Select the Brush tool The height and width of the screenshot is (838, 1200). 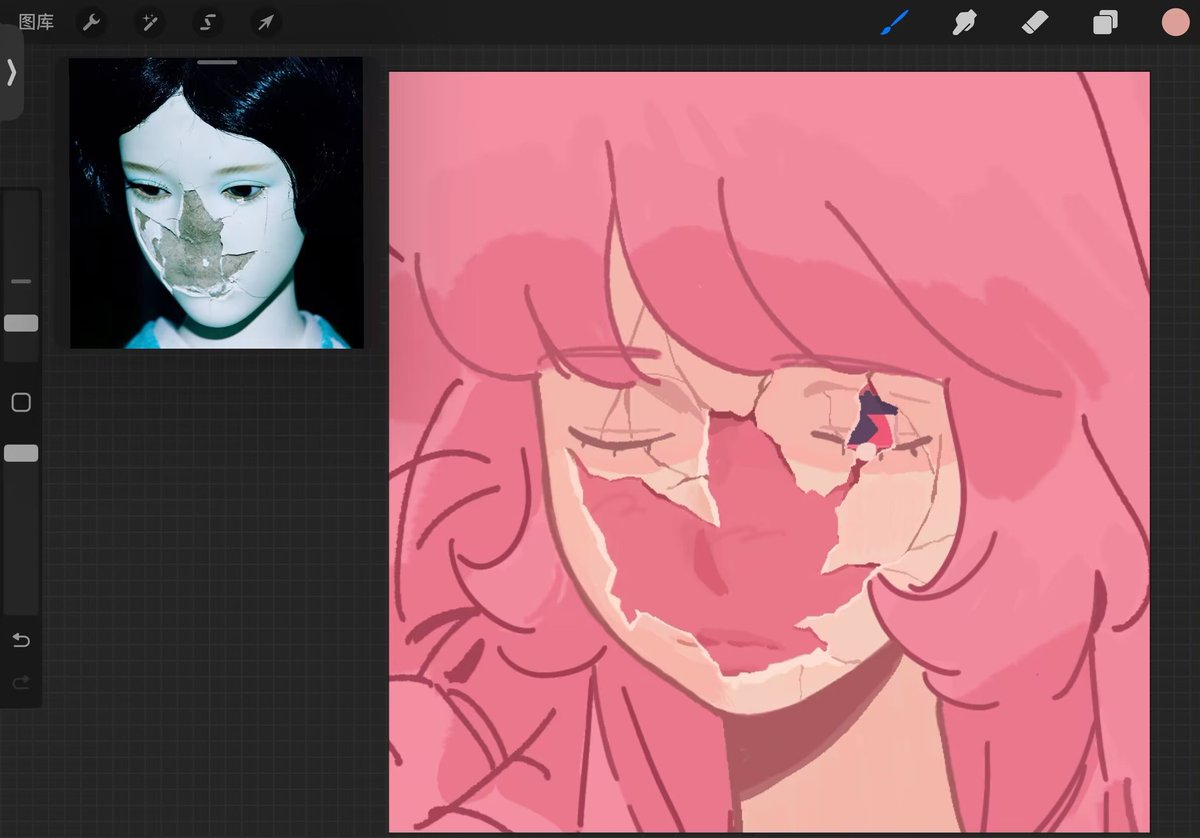pos(894,22)
